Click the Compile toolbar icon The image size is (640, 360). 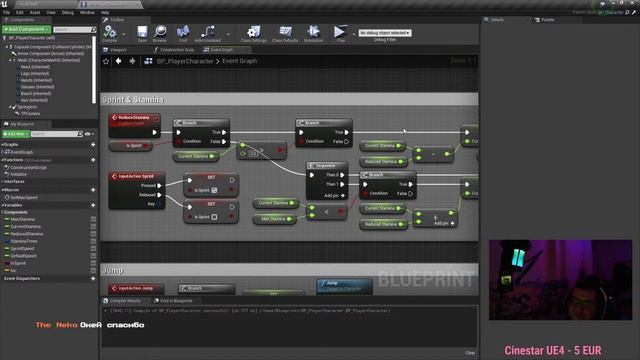point(109,32)
